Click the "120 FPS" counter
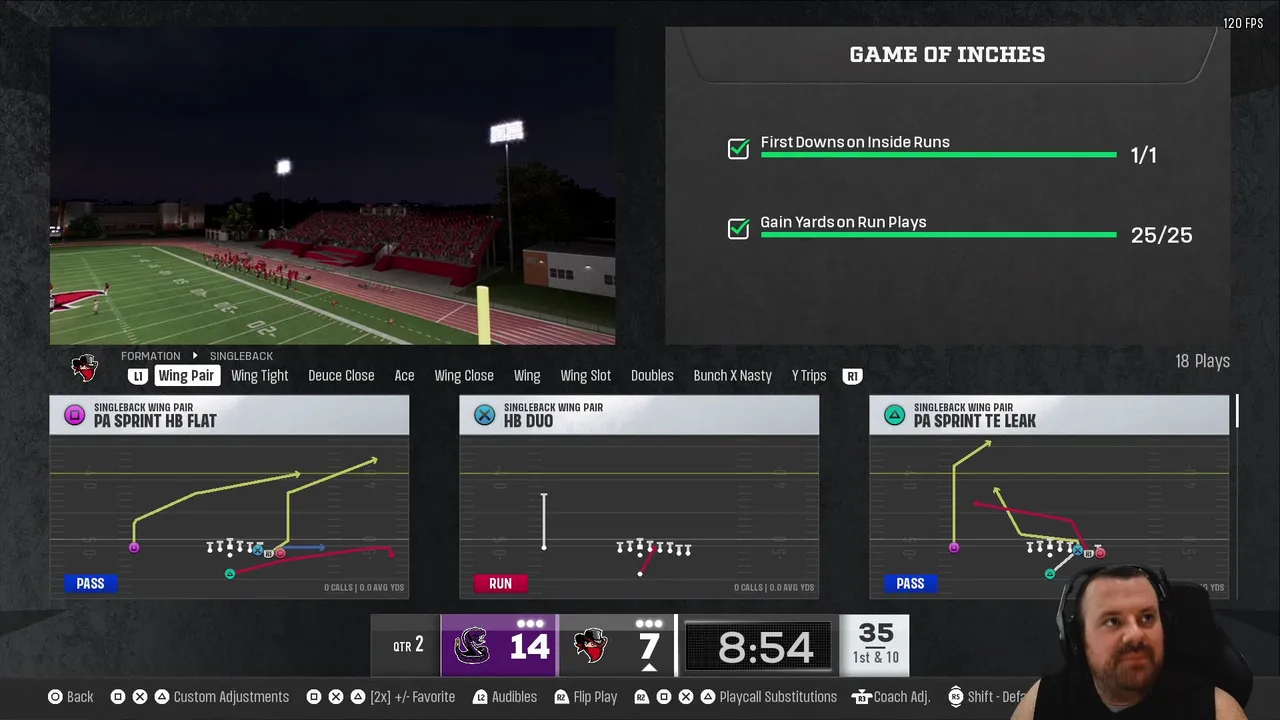The image size is (1280, 720). coord(1243,23)
